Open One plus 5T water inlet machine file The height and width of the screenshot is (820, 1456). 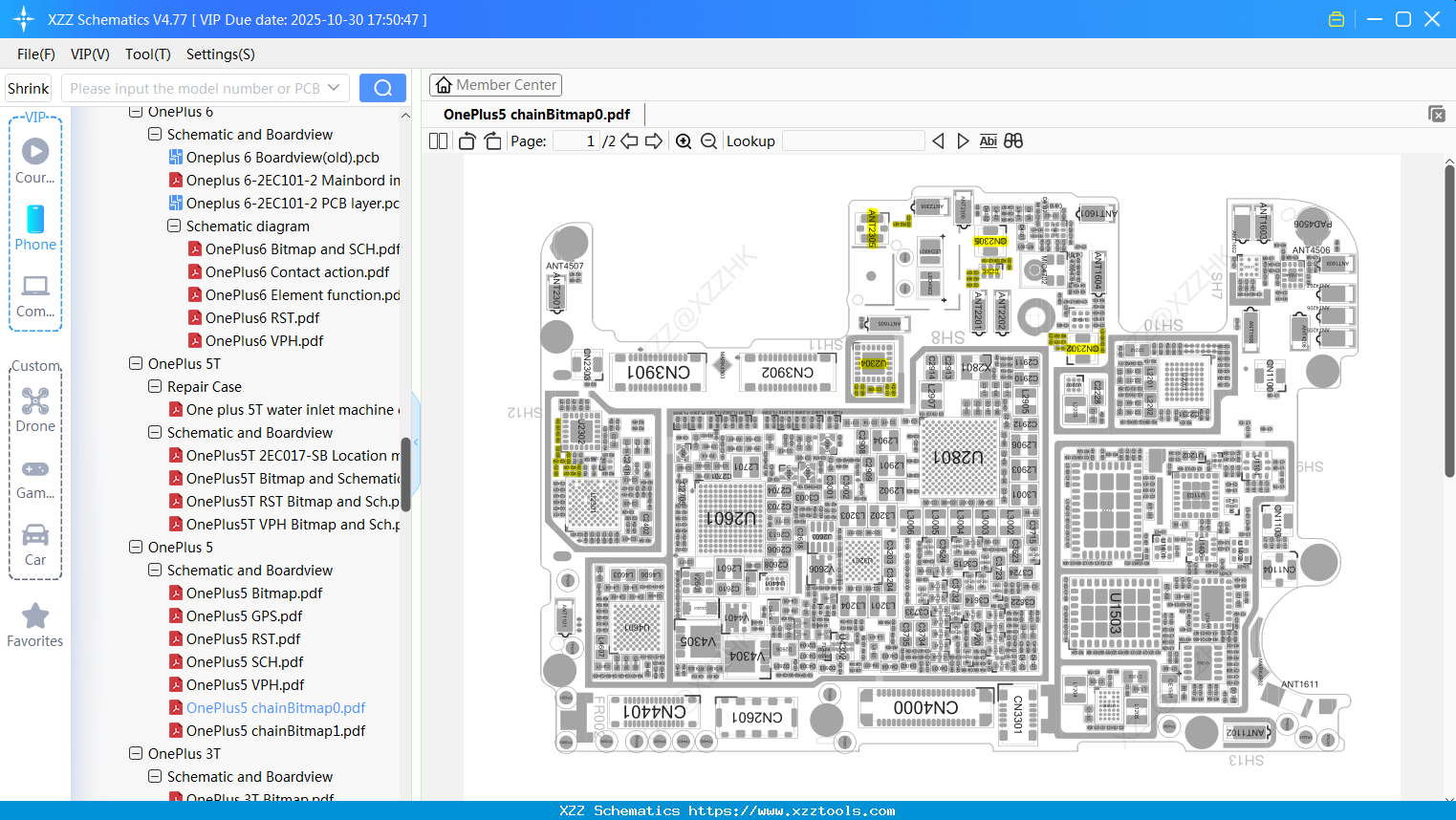click(293, 410)
